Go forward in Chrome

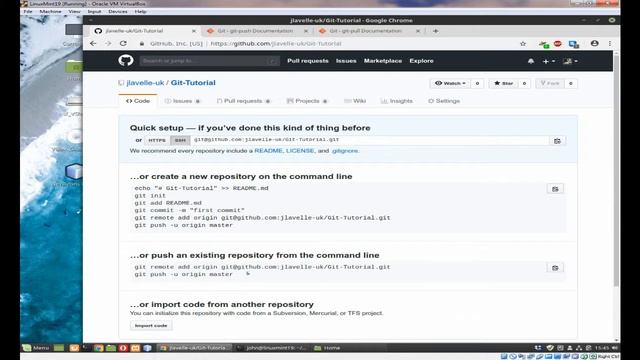pos(108,43)
